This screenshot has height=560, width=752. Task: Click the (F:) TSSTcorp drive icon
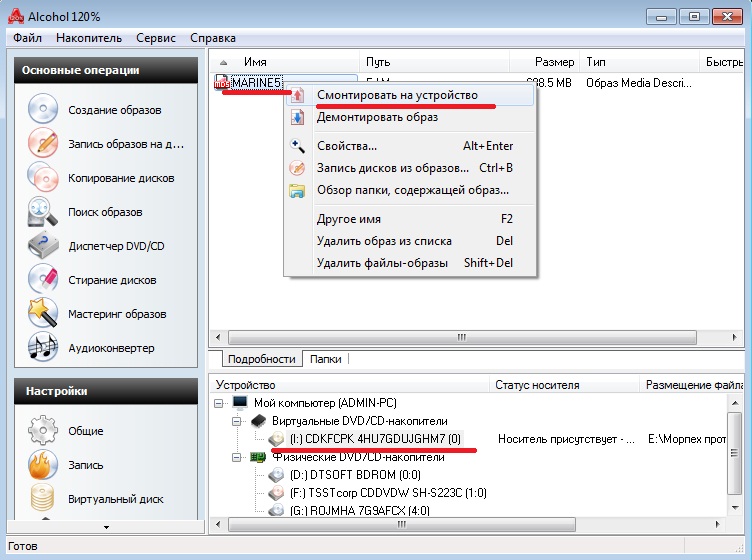276,493
